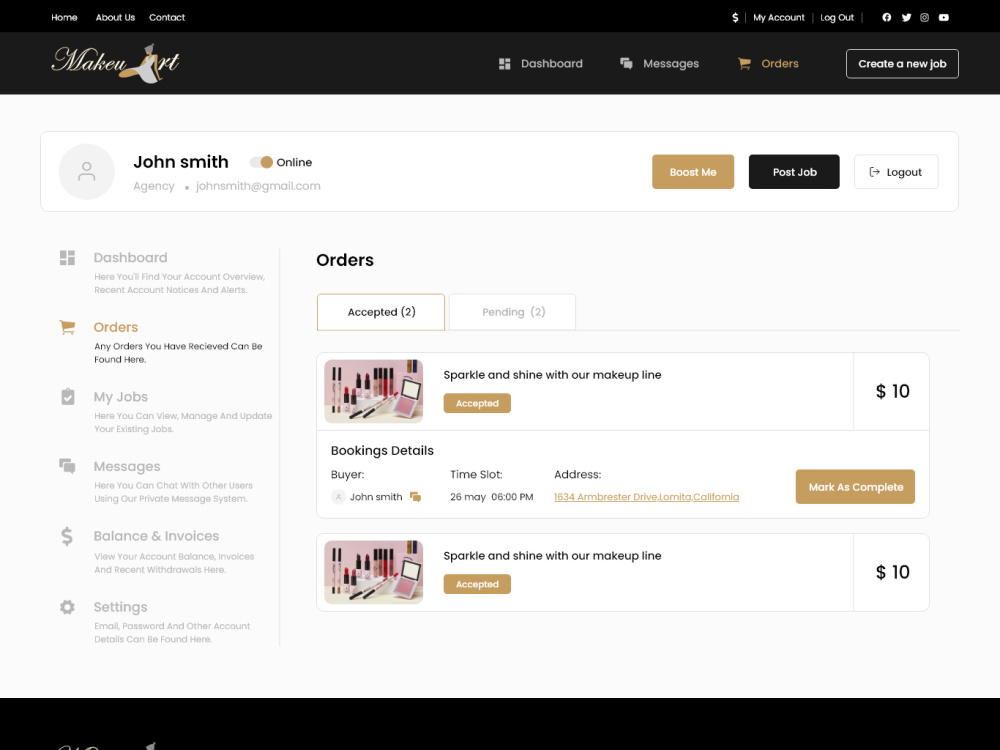Click the buyer name John smith
Screen dimensions: 1000x750
click(x=376, y=497)
